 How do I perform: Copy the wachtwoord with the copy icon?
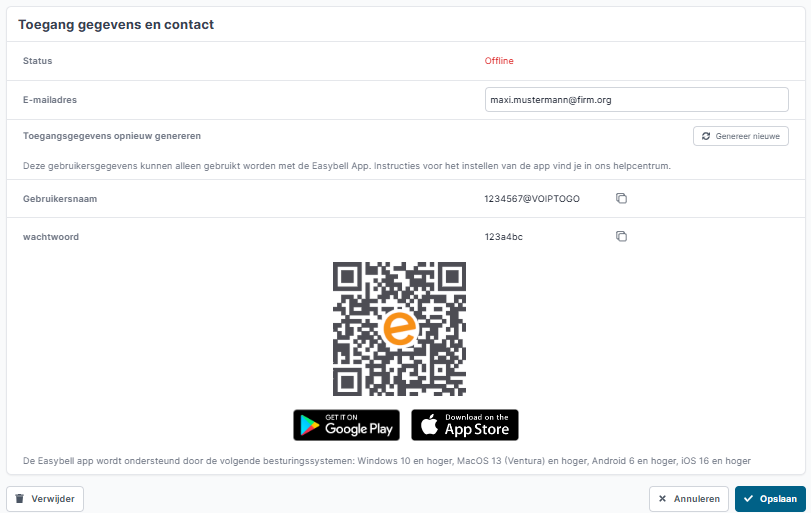(x=621, y=236)
